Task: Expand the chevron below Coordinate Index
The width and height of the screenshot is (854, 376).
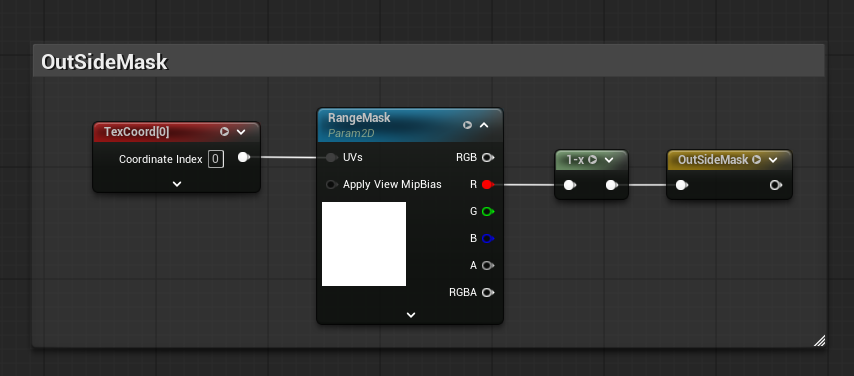Action: coord(177,184)
